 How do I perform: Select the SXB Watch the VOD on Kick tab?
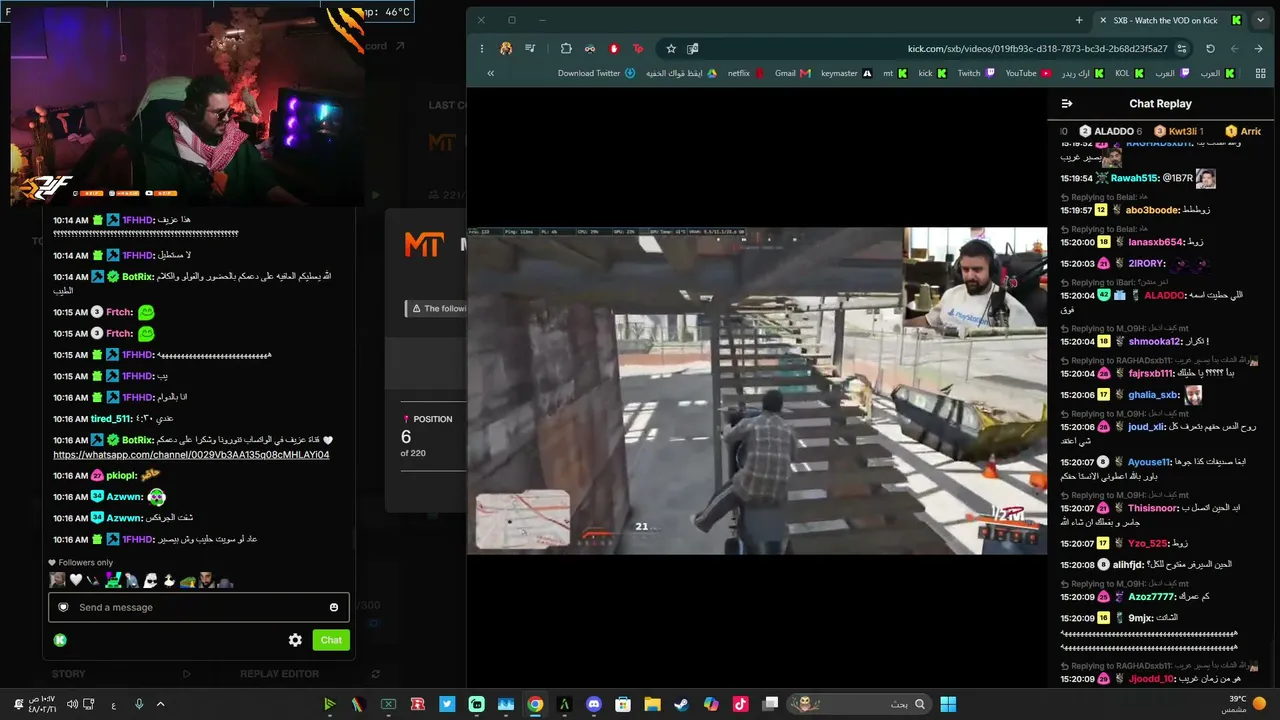pyautogui.click(x=1170, y=20)
